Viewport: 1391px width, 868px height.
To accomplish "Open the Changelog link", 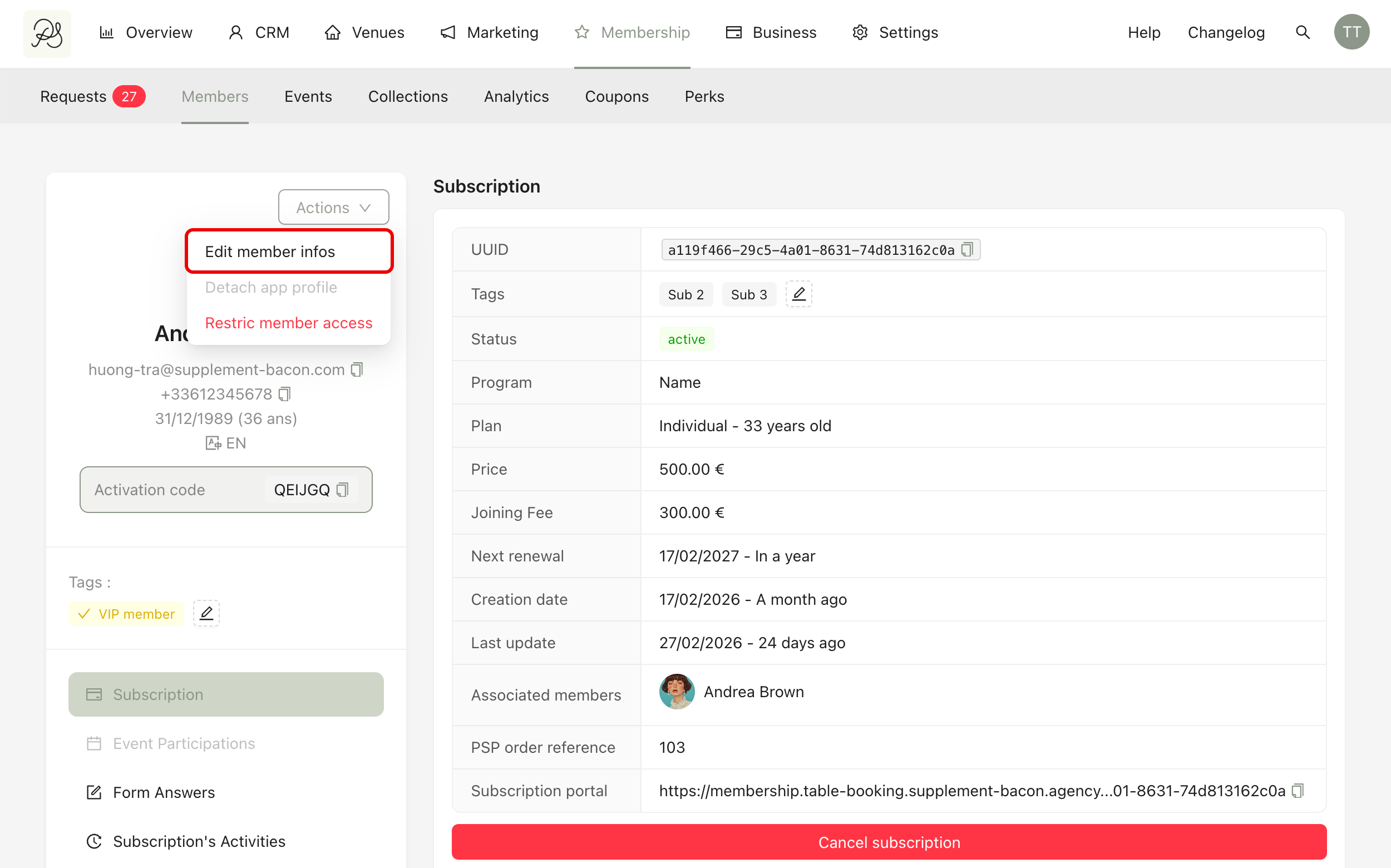I will [x=1226, y=32].
